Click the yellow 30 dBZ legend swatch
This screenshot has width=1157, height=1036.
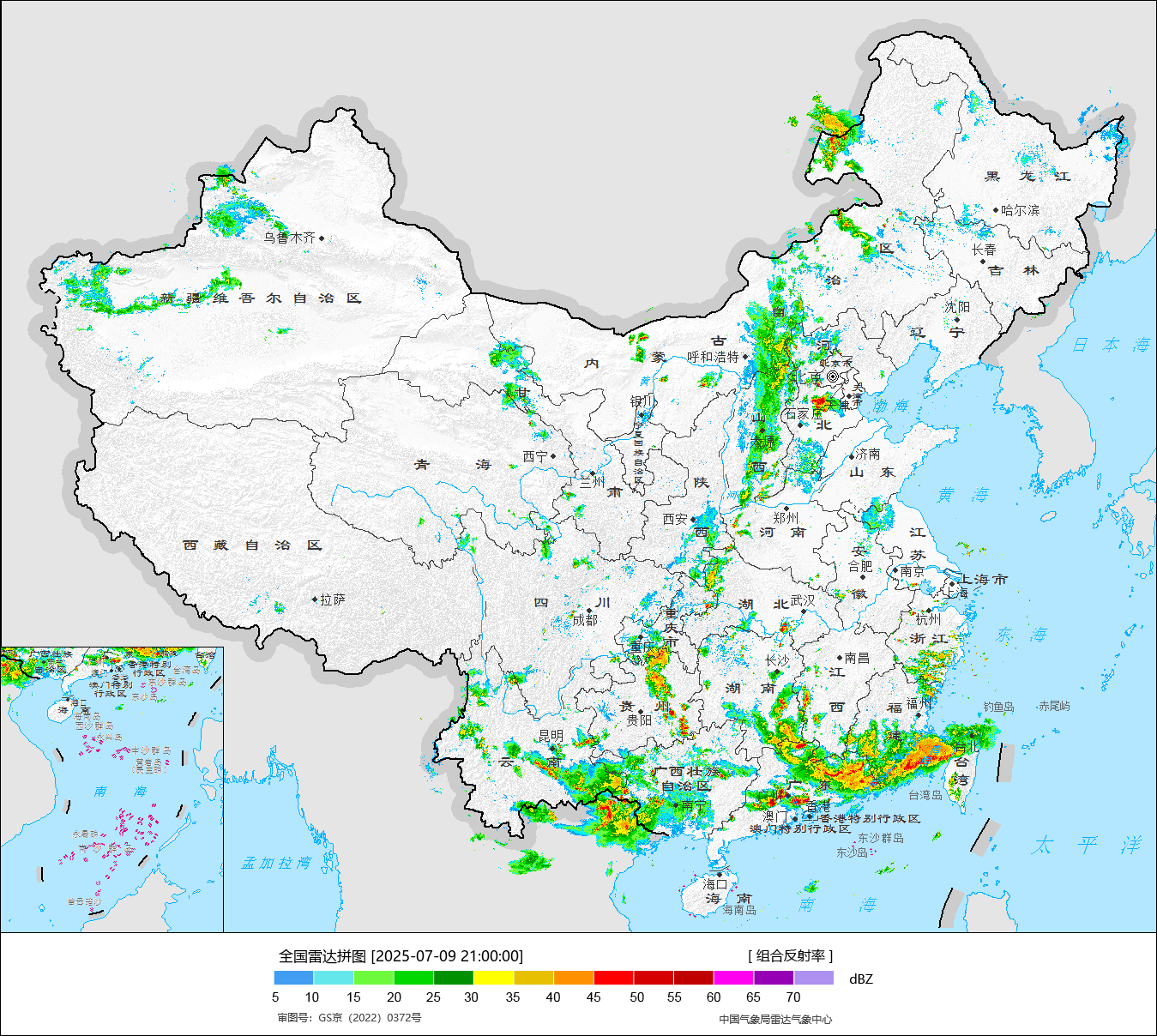[493, 978]
